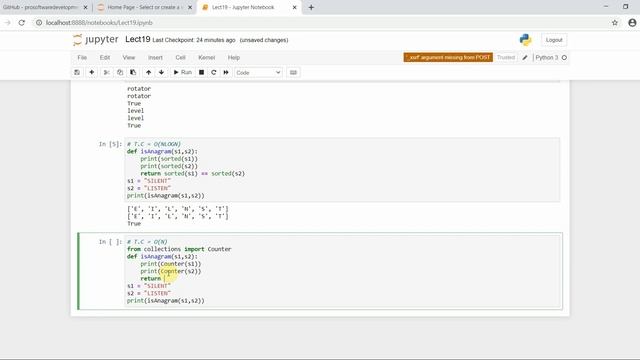Viewport: 640px width, 360px height.
Task: View site information icon in address bar
Action: (39, 23)
